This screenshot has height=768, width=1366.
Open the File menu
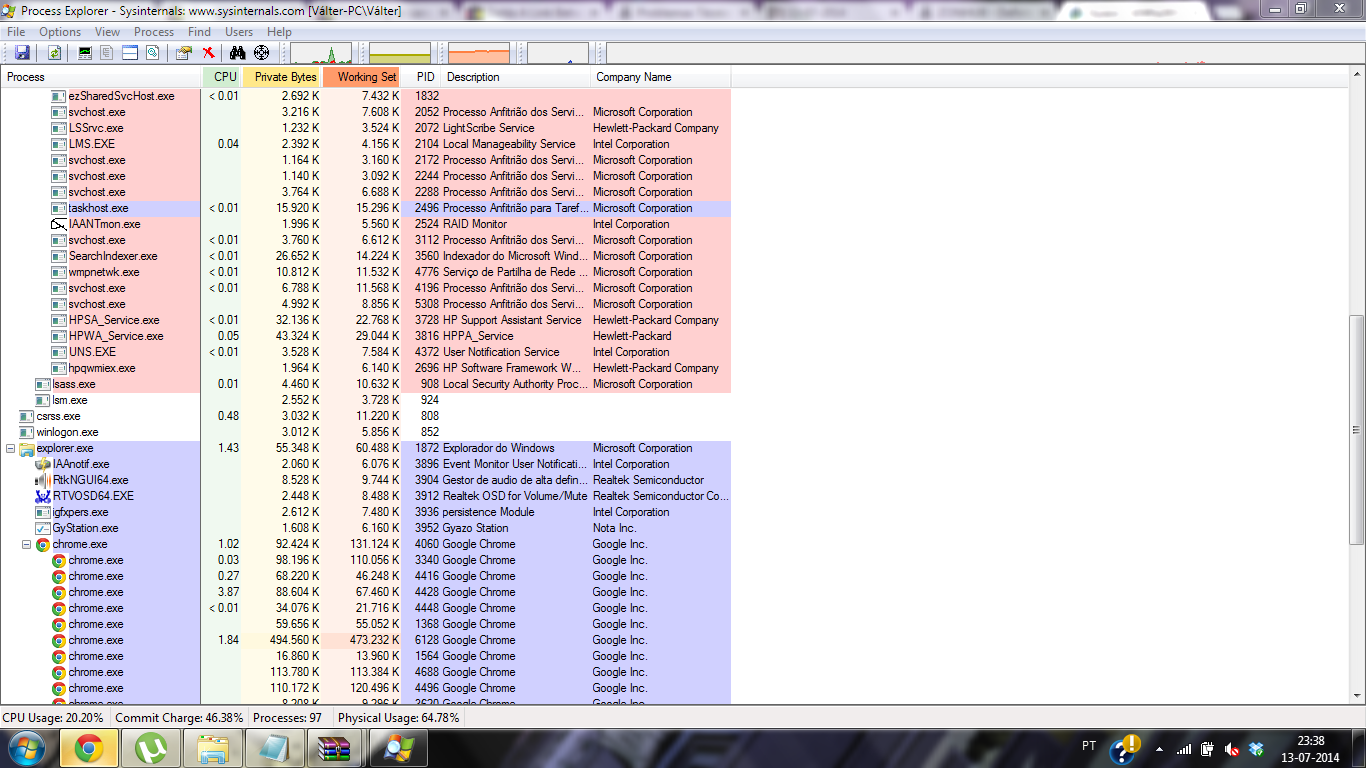[x=15, y=32]
